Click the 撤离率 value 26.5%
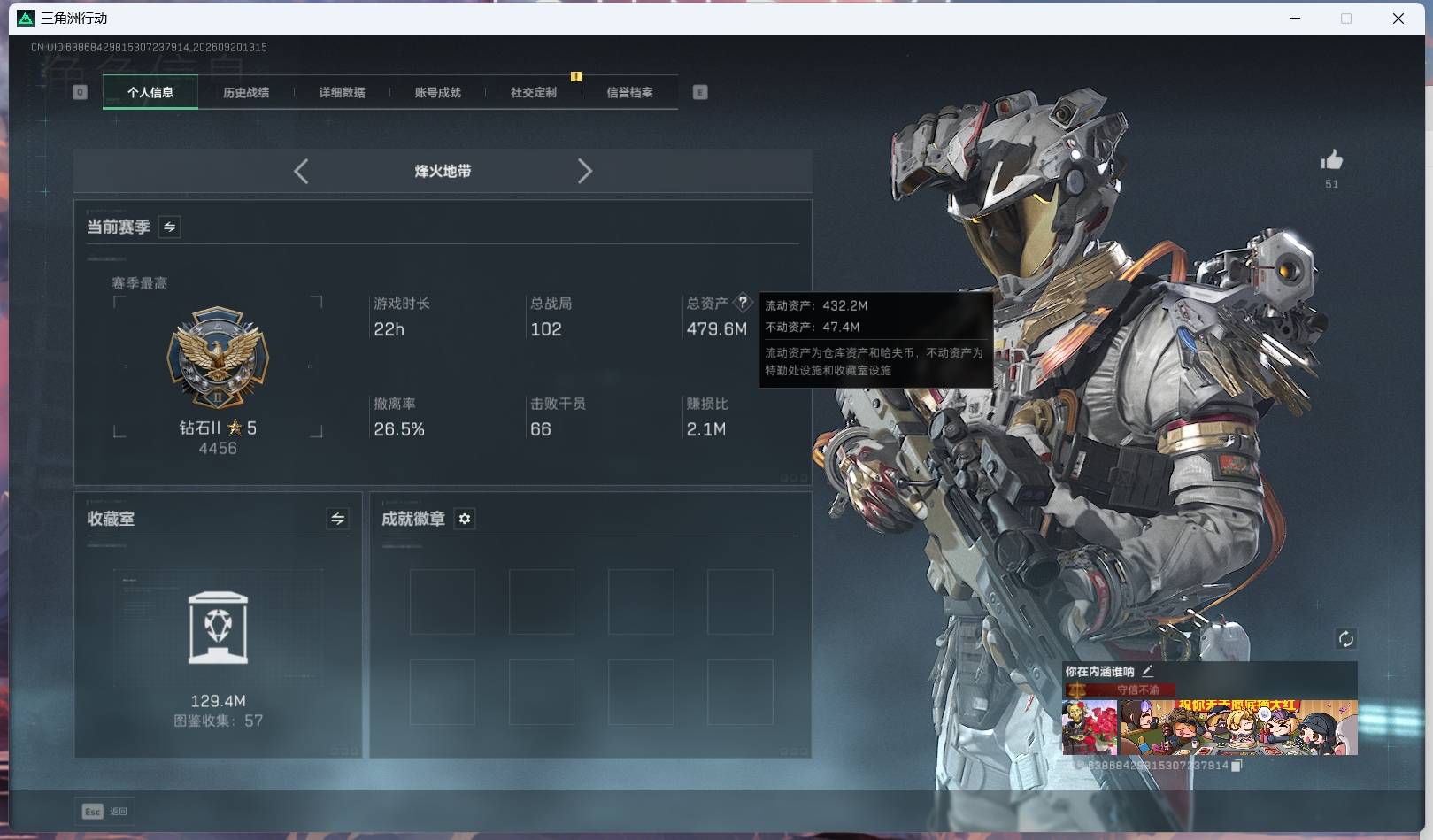1433x840 pixels. pyautogui.click(x=399, y=429)
